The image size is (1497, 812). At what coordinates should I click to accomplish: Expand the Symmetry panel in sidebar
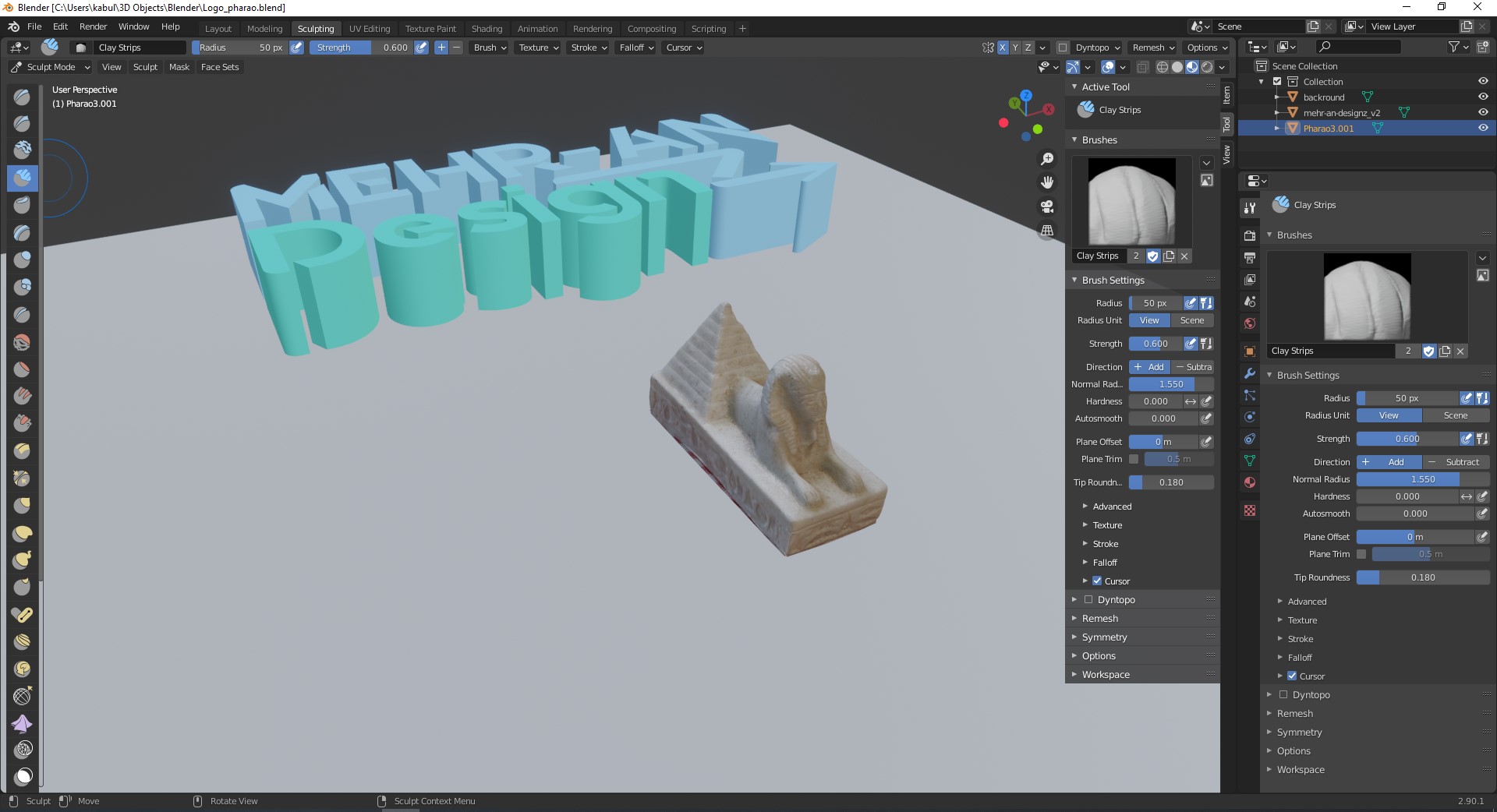[1104, 637]
